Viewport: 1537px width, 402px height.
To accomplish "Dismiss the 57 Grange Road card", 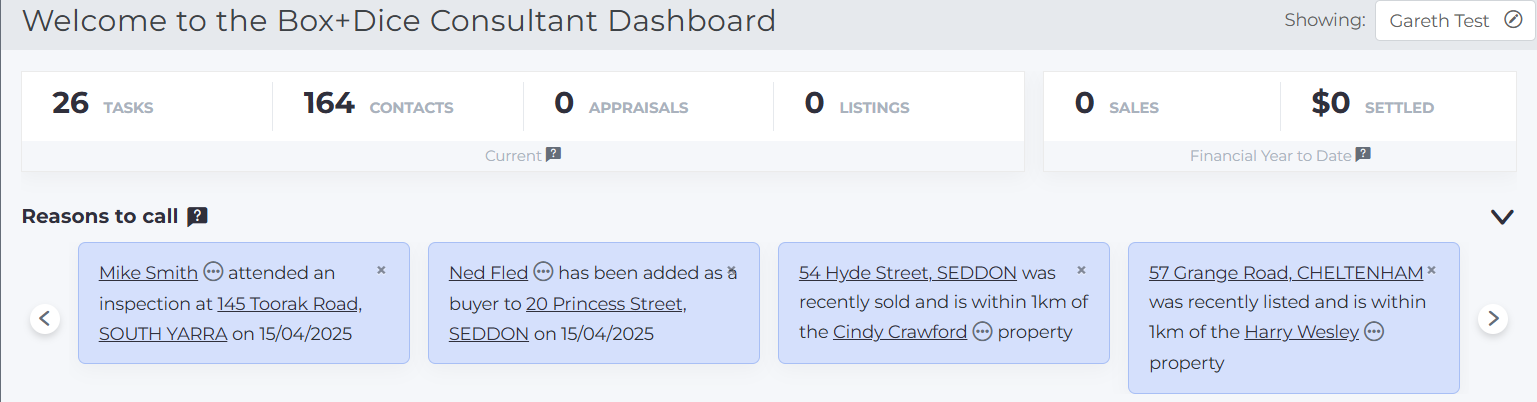I will [x=1431, y=270].
